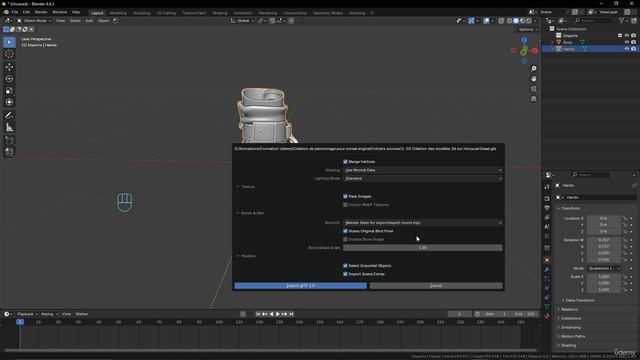Open the Tool properties tab
Screen dimensions: 640x360
547,187
